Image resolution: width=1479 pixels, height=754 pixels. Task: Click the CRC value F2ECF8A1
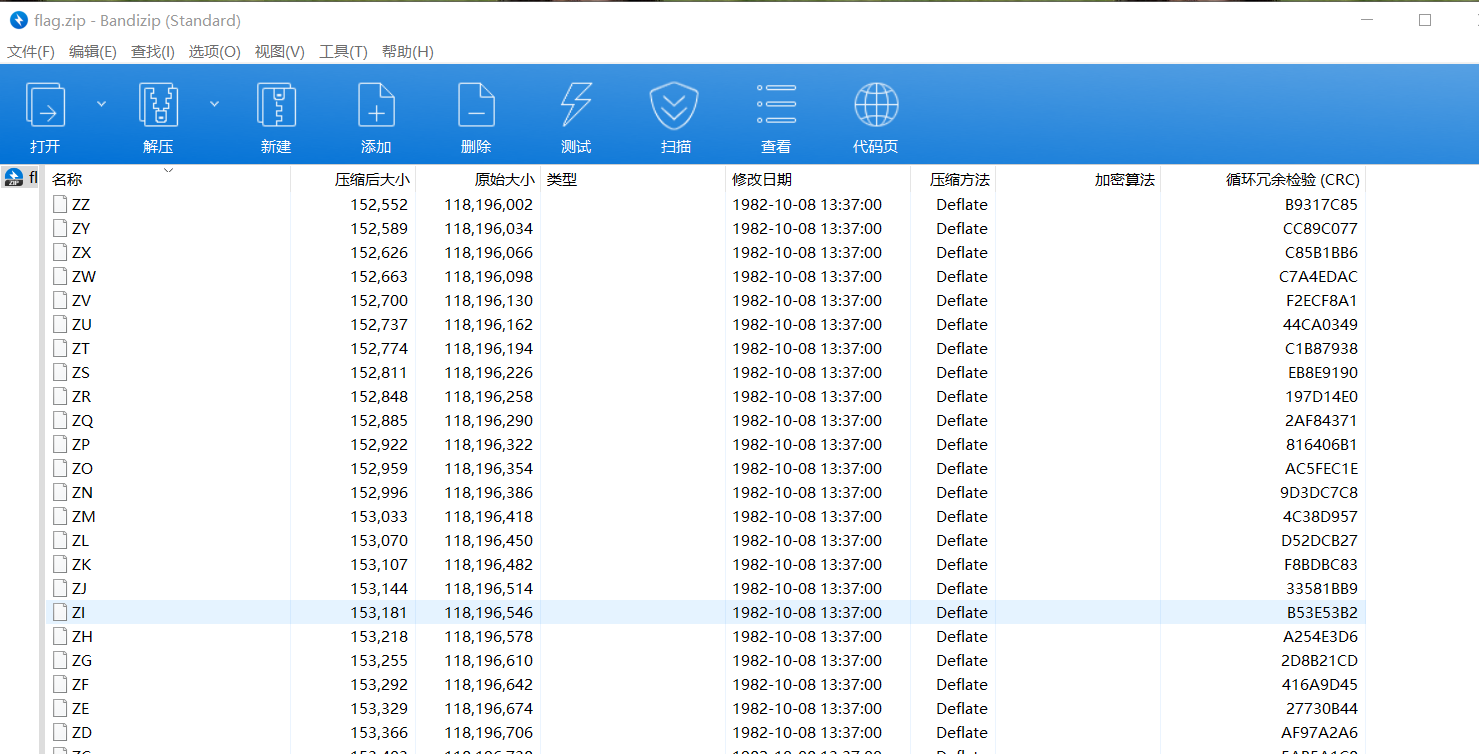1322,301
